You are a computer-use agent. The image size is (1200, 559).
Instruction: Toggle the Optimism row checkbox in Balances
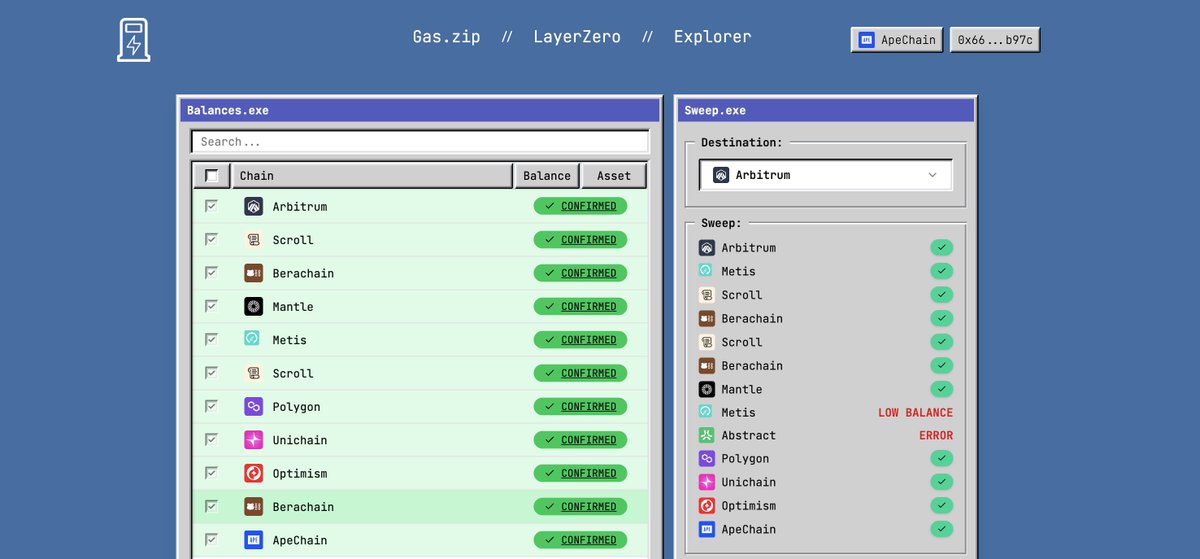211,473
